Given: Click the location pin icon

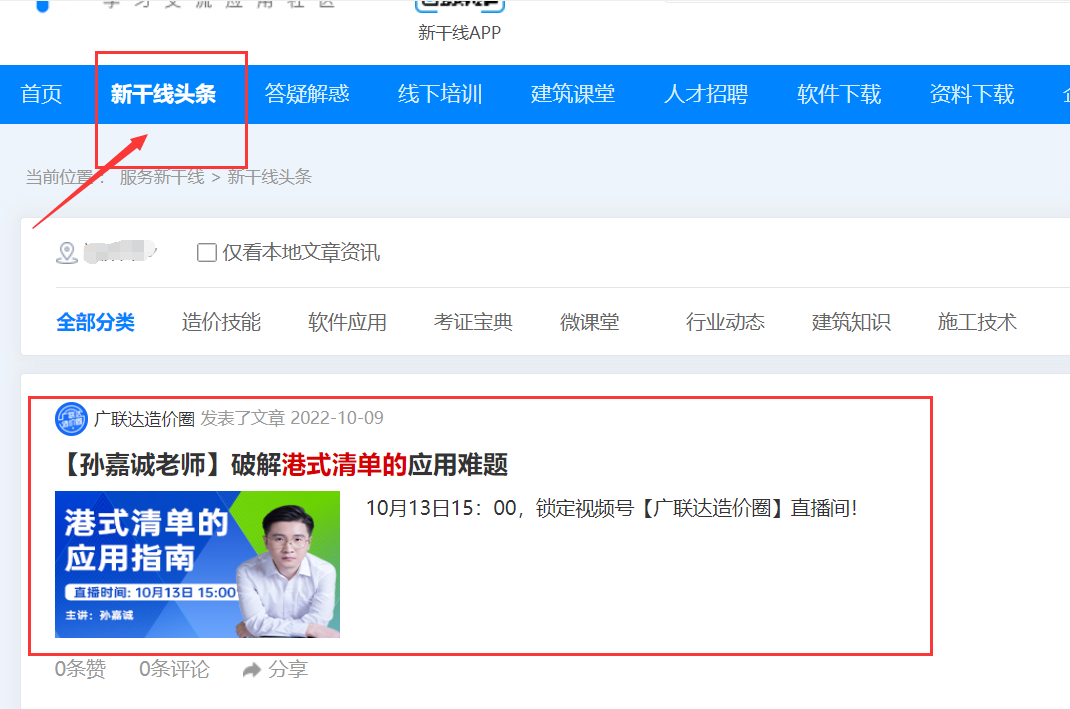Looking at the screenshot, I should 66,252.
